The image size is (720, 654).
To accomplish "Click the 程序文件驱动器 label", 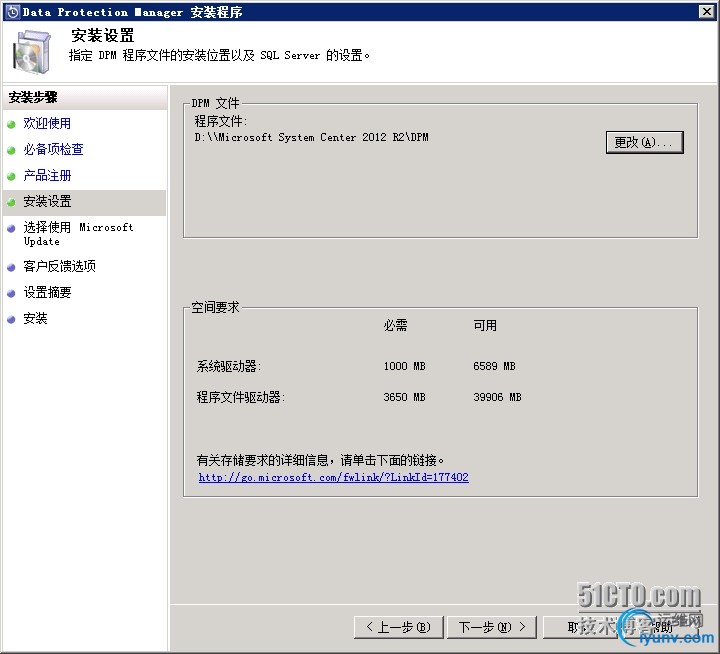I will [x=241, y=397].
